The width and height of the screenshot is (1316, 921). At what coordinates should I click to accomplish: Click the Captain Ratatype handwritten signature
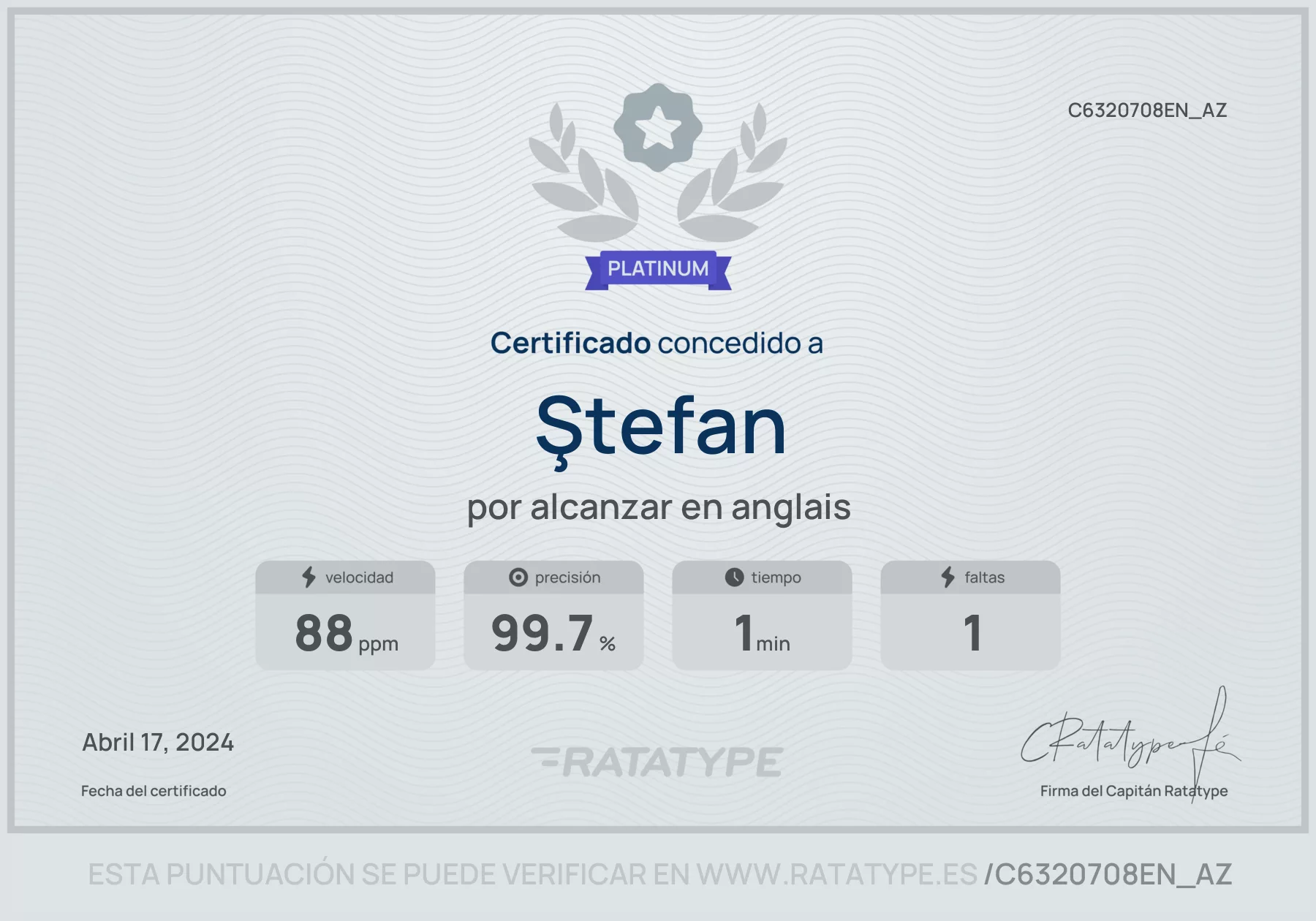(x=1130, y=743)
